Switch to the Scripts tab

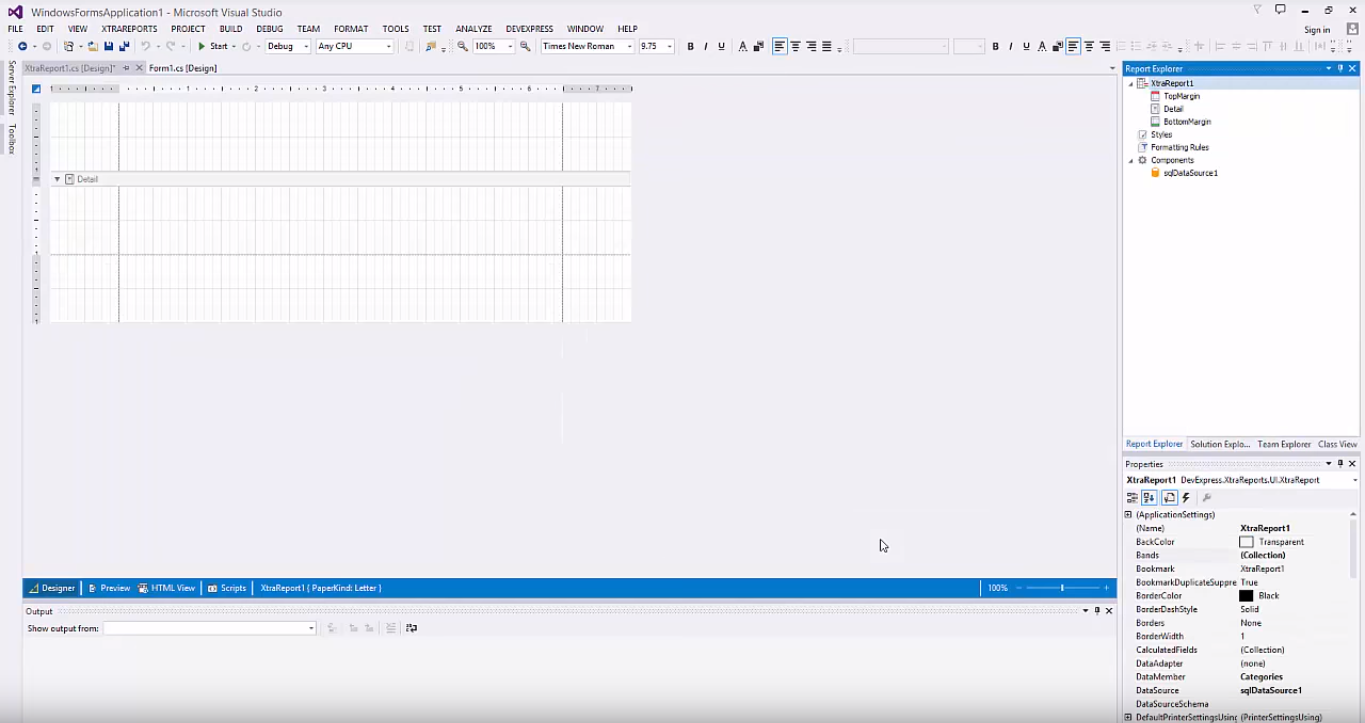tap(227, 588)
